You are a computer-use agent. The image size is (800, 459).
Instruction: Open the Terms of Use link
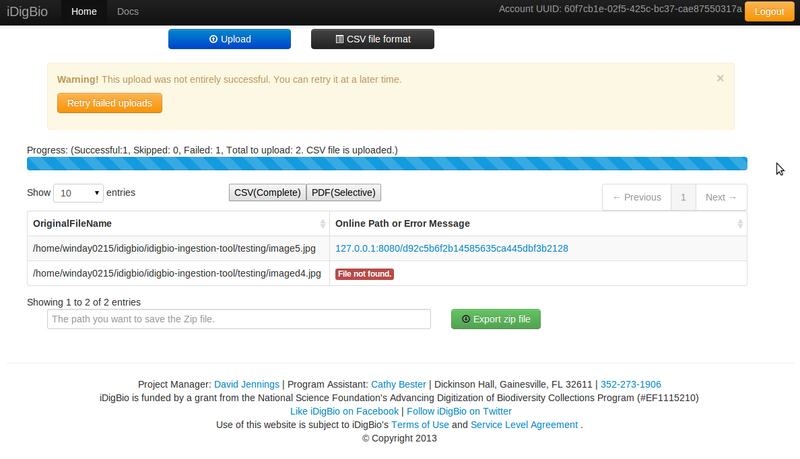click(x=420, y=424)
